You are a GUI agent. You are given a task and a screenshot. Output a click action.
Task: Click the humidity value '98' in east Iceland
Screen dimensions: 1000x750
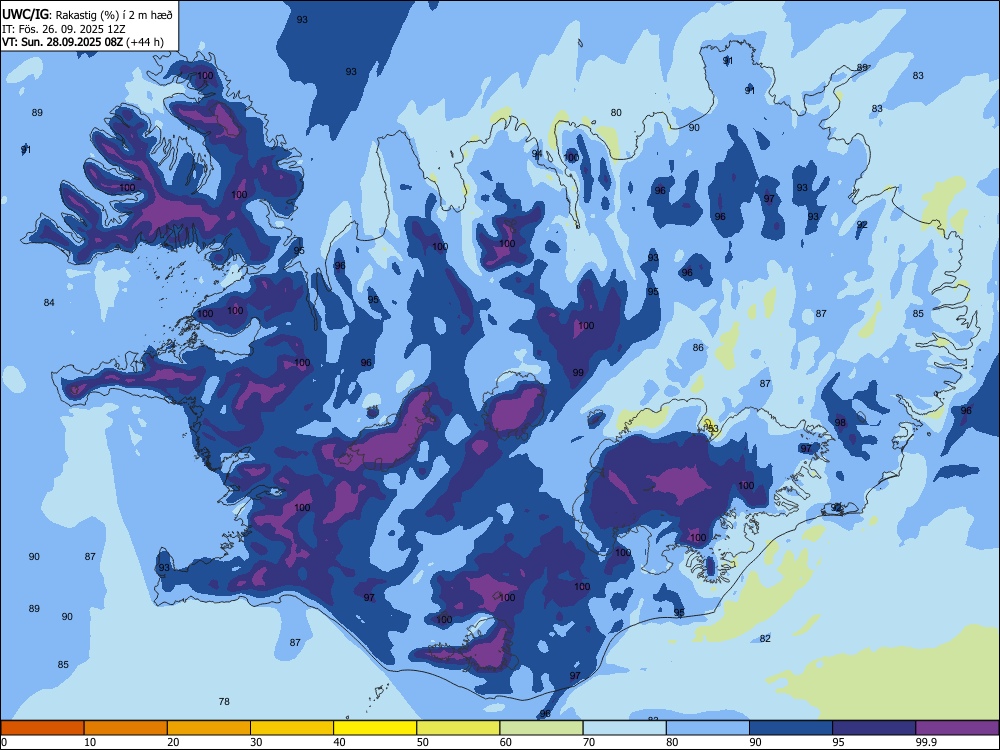(840, 423)
